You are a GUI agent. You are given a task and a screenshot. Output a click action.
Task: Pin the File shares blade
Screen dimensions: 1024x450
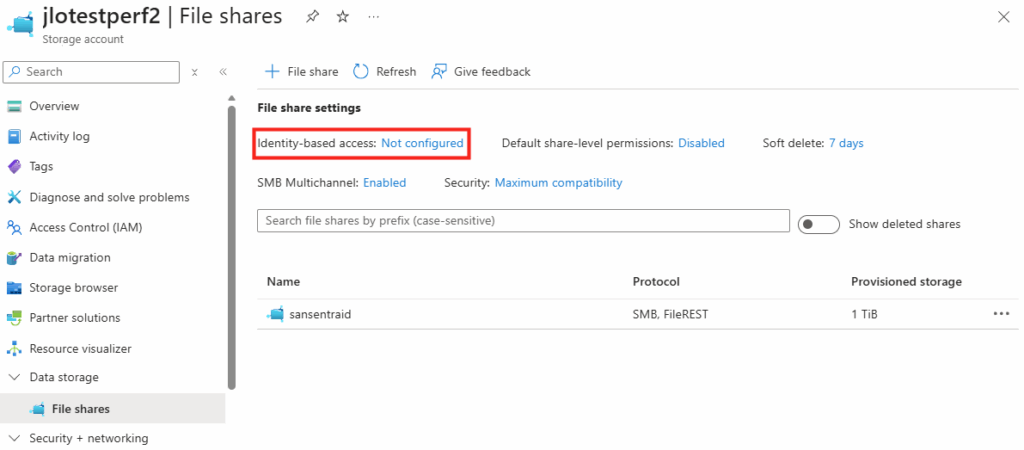click(313, 17)
